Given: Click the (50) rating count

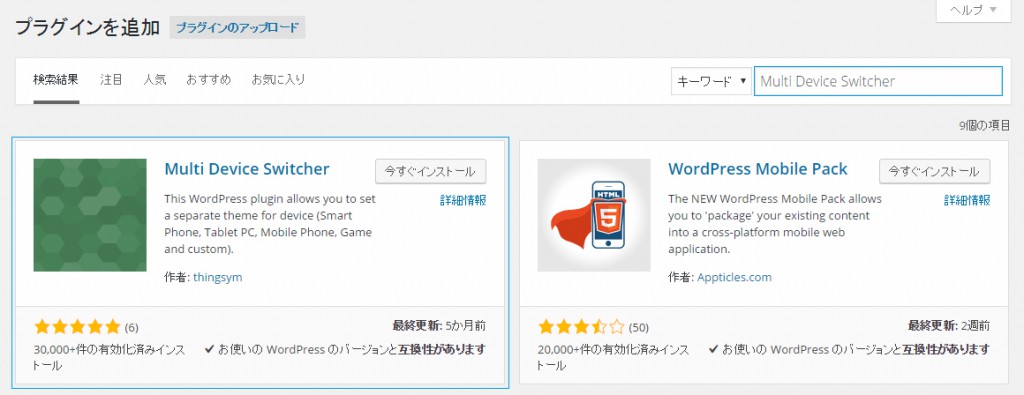Looking at the screenshot, I should click(x=638, y=328).
